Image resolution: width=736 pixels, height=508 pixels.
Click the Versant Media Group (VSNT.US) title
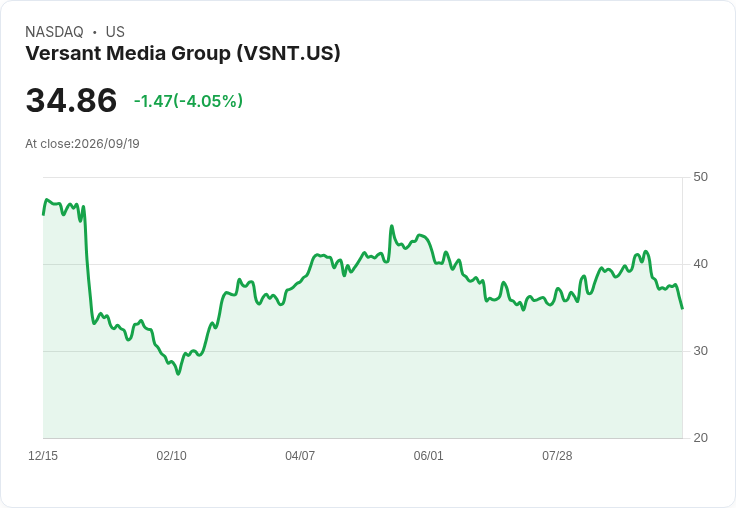(183, 53)
